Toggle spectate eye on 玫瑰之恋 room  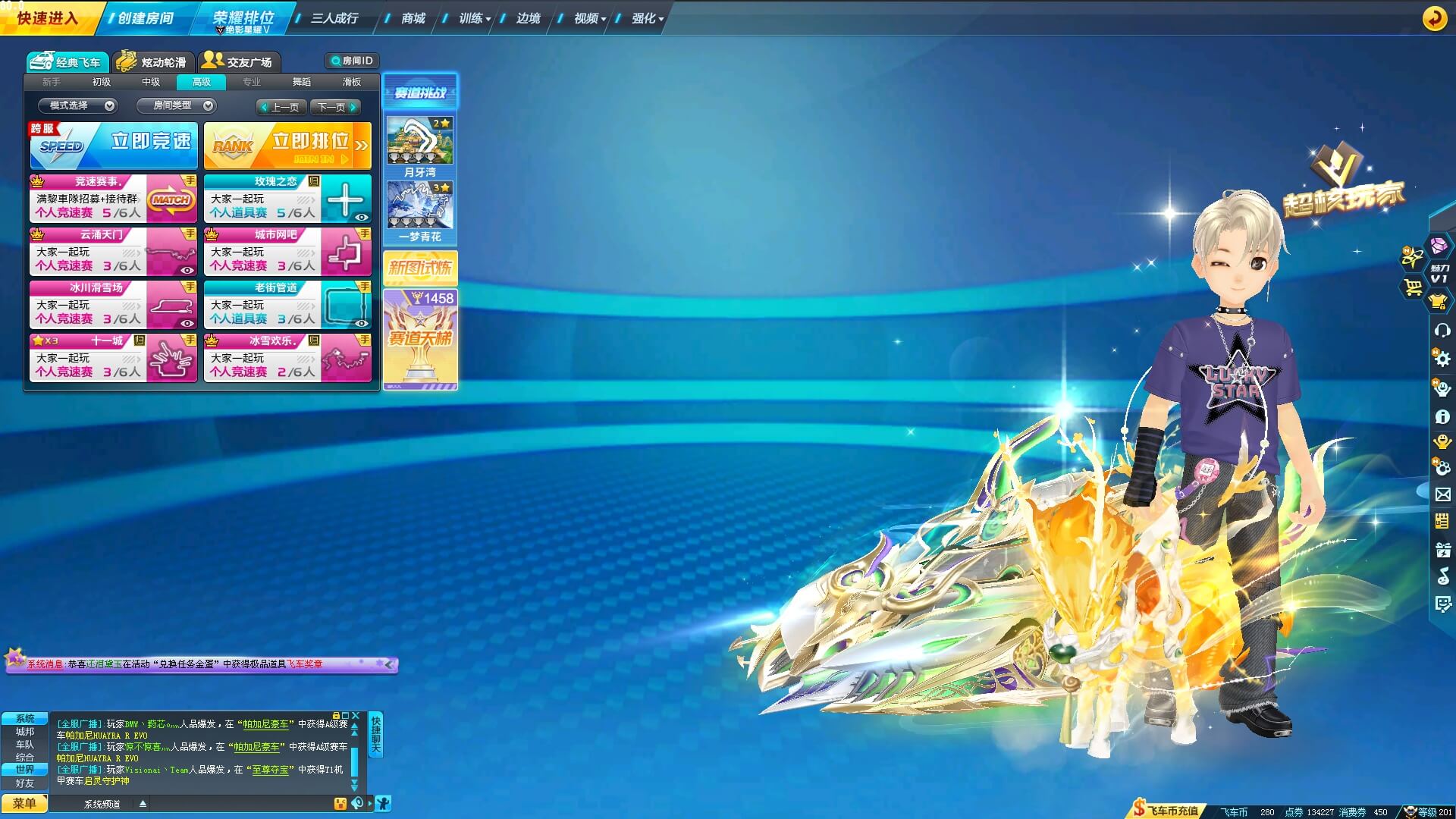click(x=362, y=217)
